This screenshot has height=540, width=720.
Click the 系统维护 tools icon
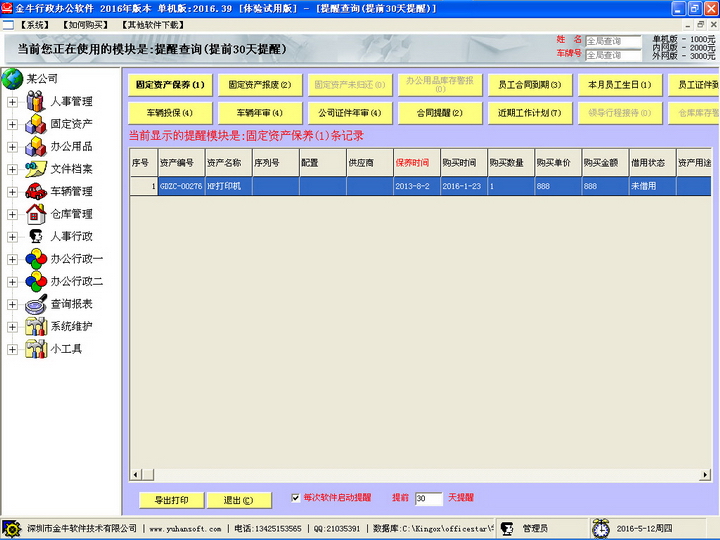[36, 327]
